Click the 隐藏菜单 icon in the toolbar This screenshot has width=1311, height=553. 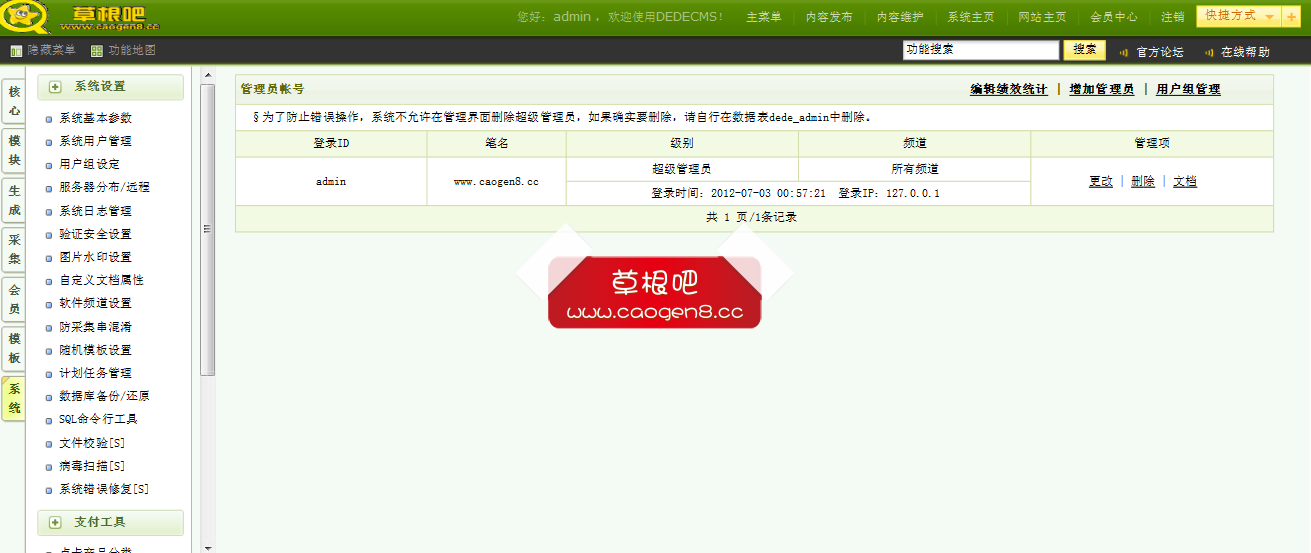pos(16,51)
